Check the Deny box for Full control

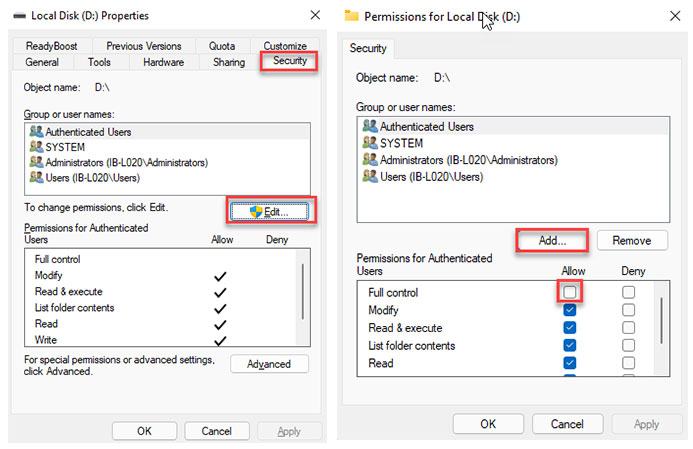pyautogui.click(x=628, y=292)
